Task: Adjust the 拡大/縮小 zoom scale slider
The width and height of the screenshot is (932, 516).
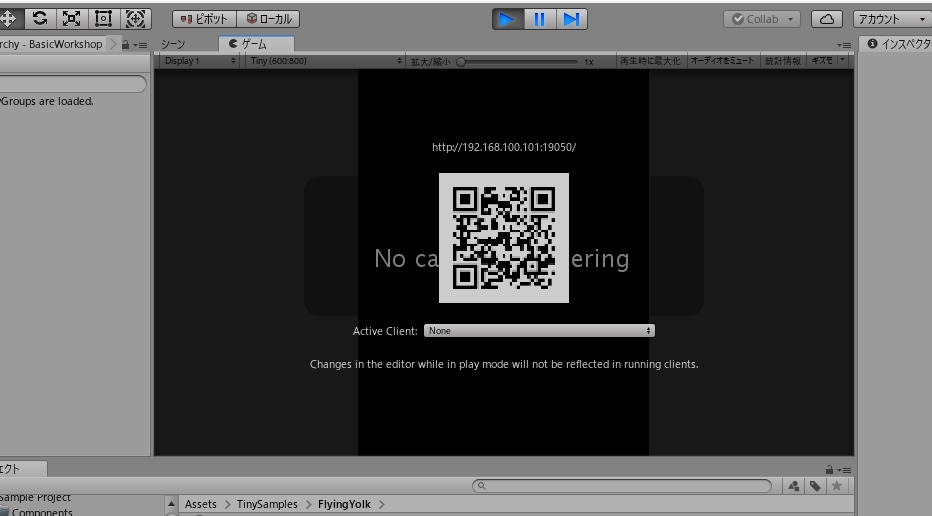Action: 518,61
